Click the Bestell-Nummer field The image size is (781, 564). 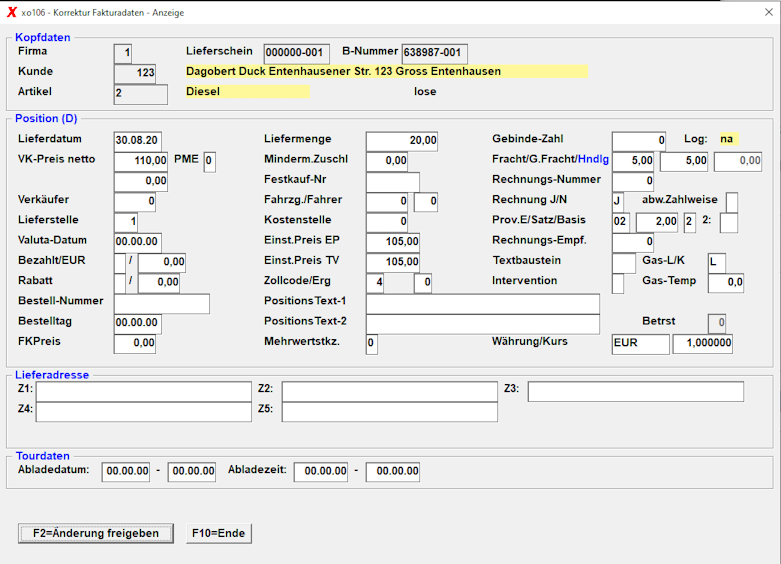[162, 303]
